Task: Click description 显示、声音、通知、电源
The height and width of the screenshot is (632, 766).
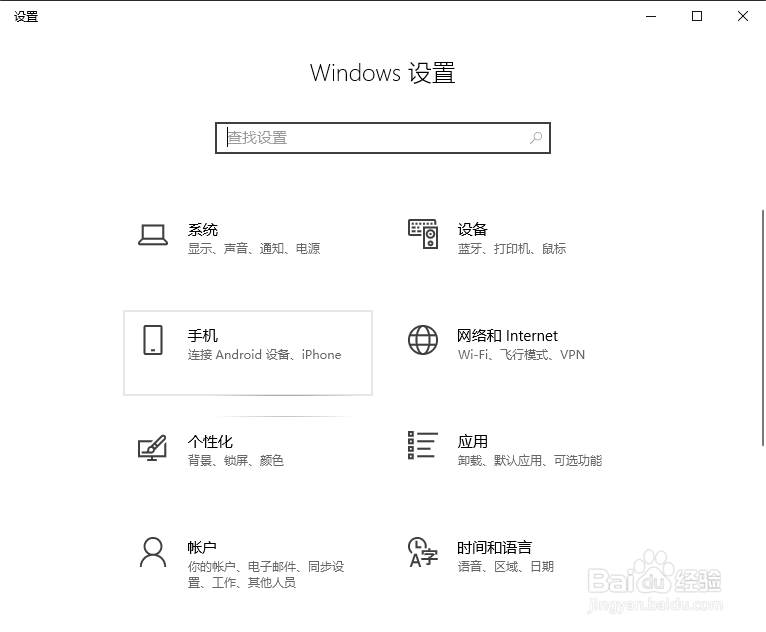Action: point(254,249)
